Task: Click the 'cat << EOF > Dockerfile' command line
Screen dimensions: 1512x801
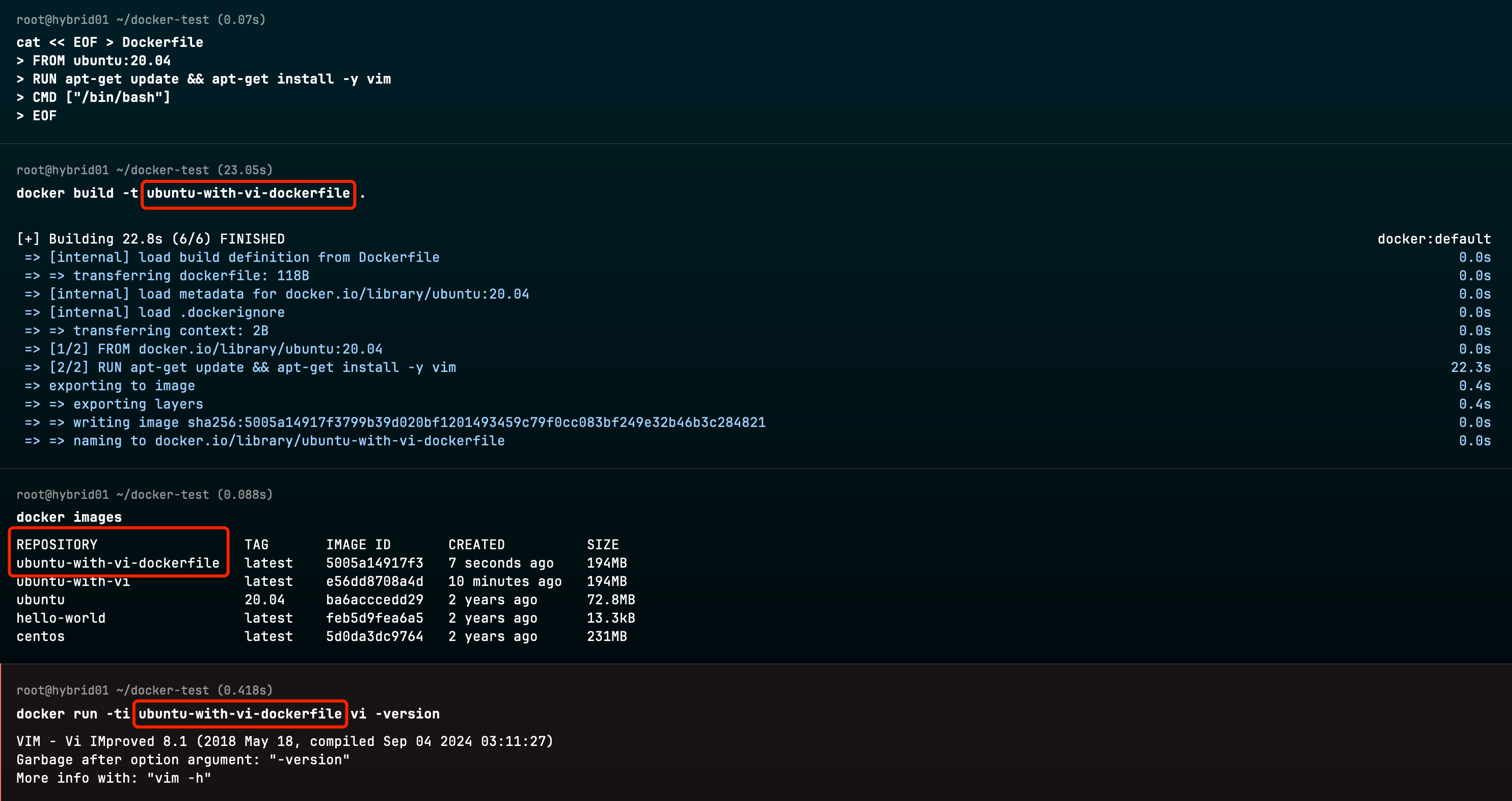Action: pyautogui.click(x=110, y=42)
